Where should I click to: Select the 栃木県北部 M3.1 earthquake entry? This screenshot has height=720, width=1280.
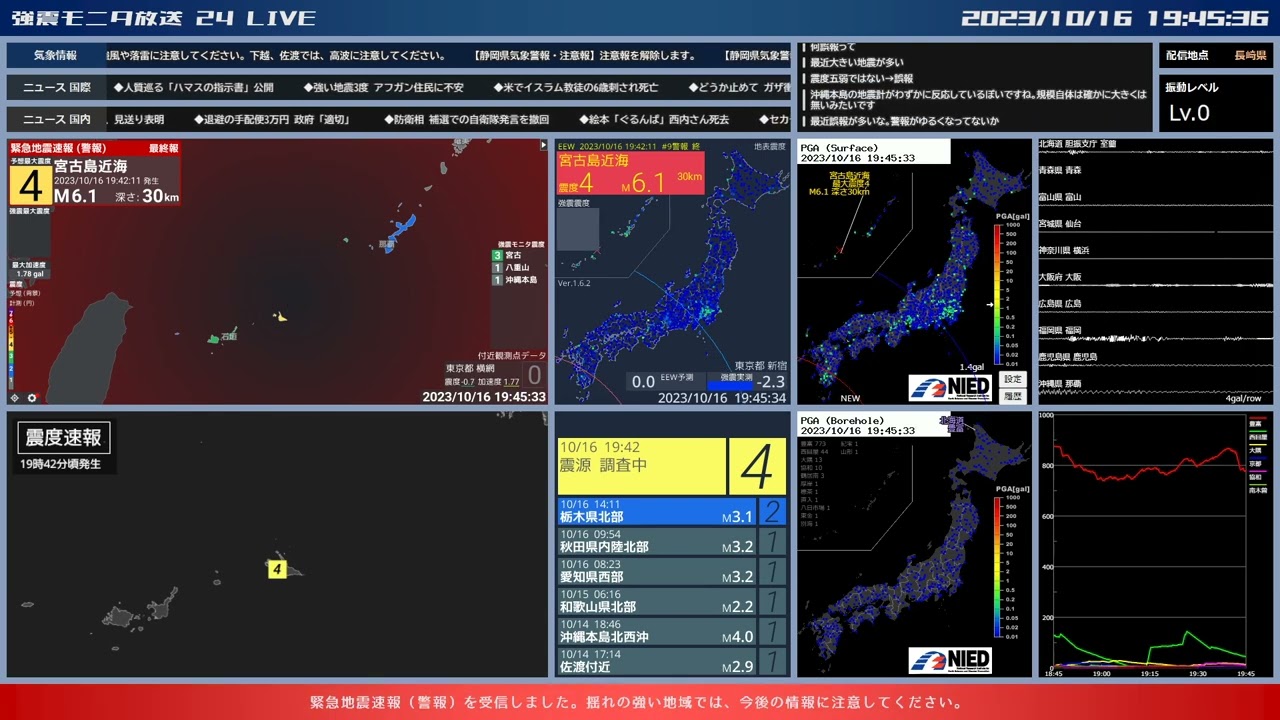(672, 511)
